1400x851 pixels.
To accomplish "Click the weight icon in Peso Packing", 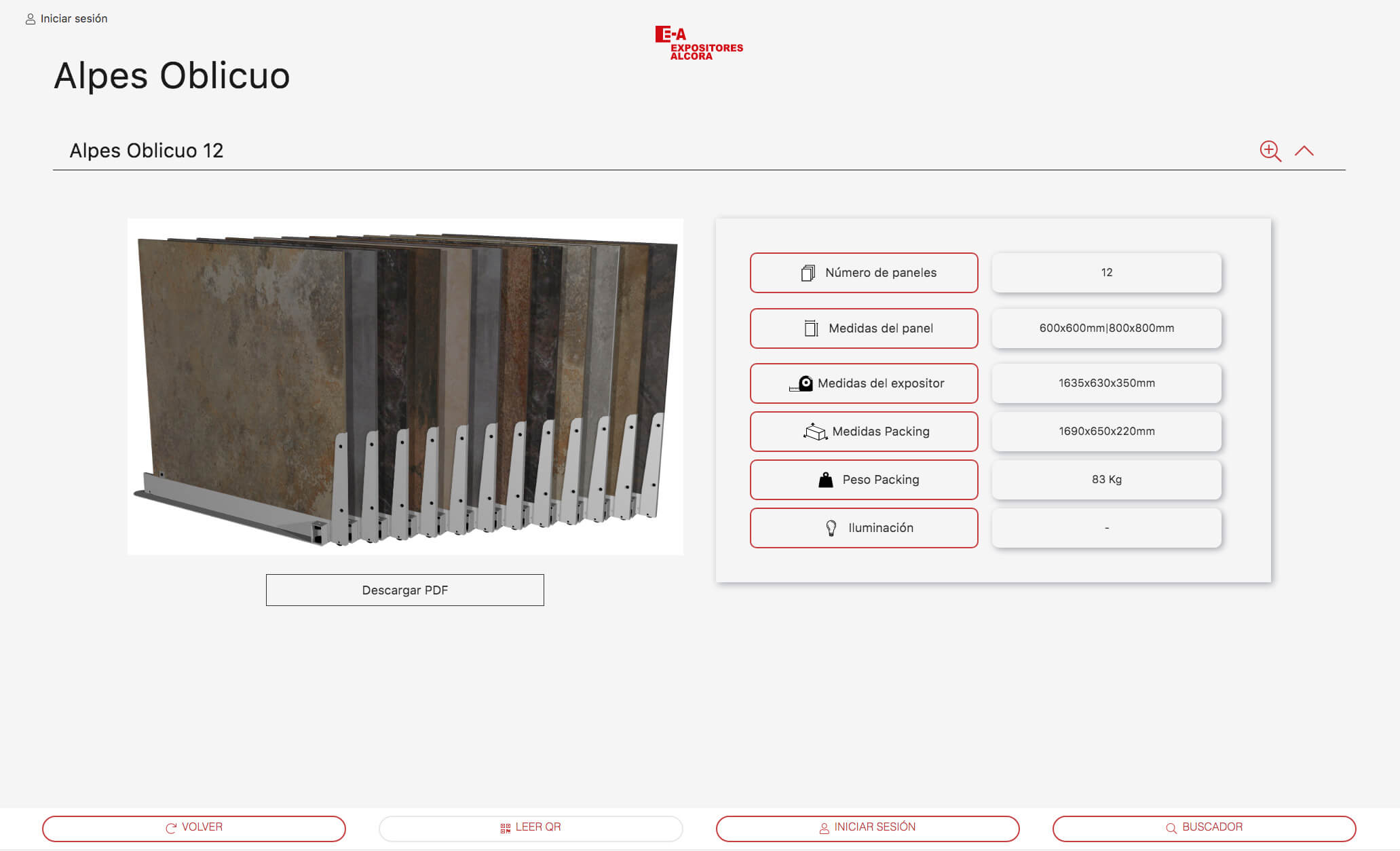I will pyautogui.click(x=825, y=480).
